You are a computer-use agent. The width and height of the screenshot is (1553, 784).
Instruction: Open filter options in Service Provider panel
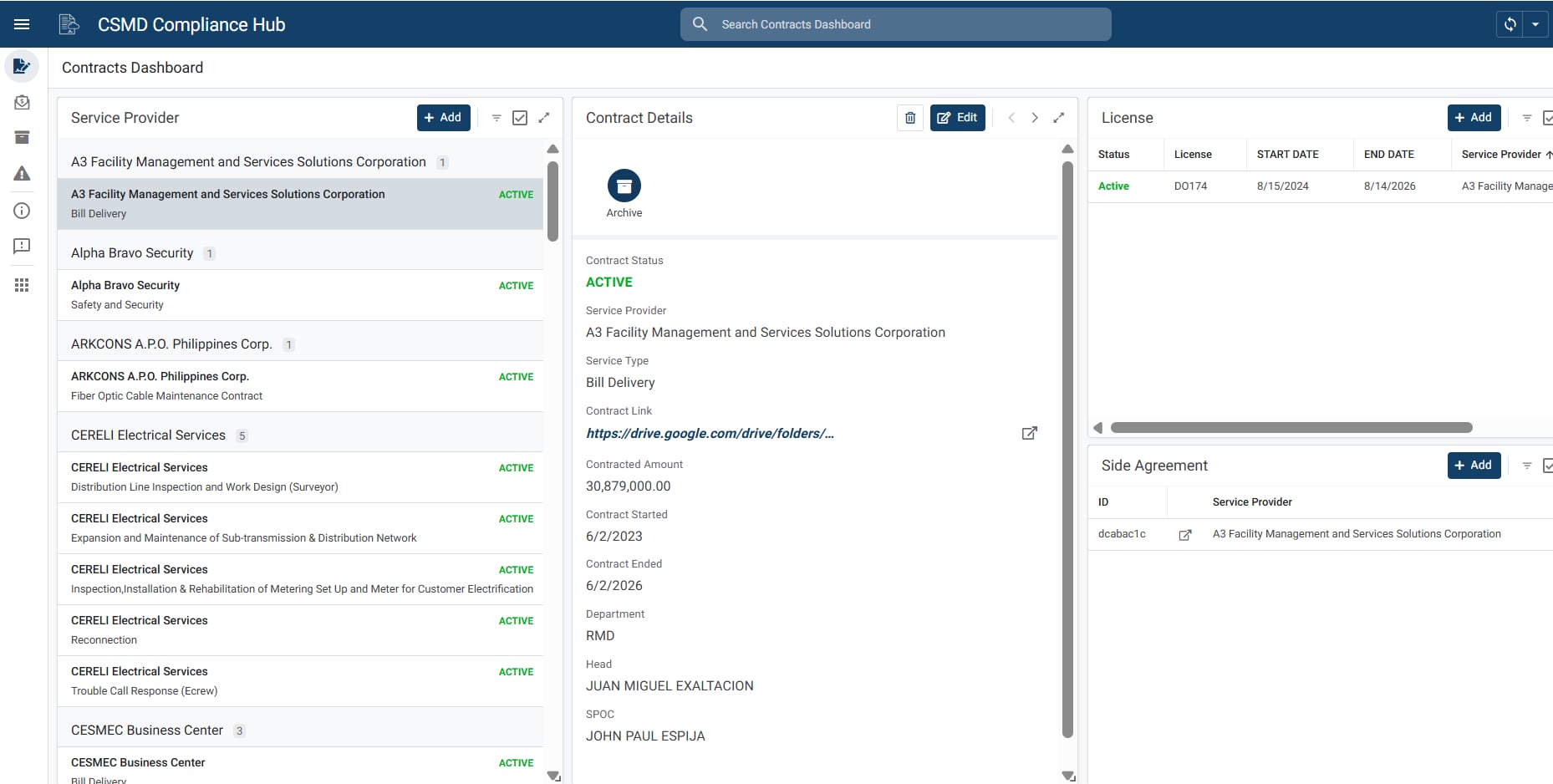point(496,118)
